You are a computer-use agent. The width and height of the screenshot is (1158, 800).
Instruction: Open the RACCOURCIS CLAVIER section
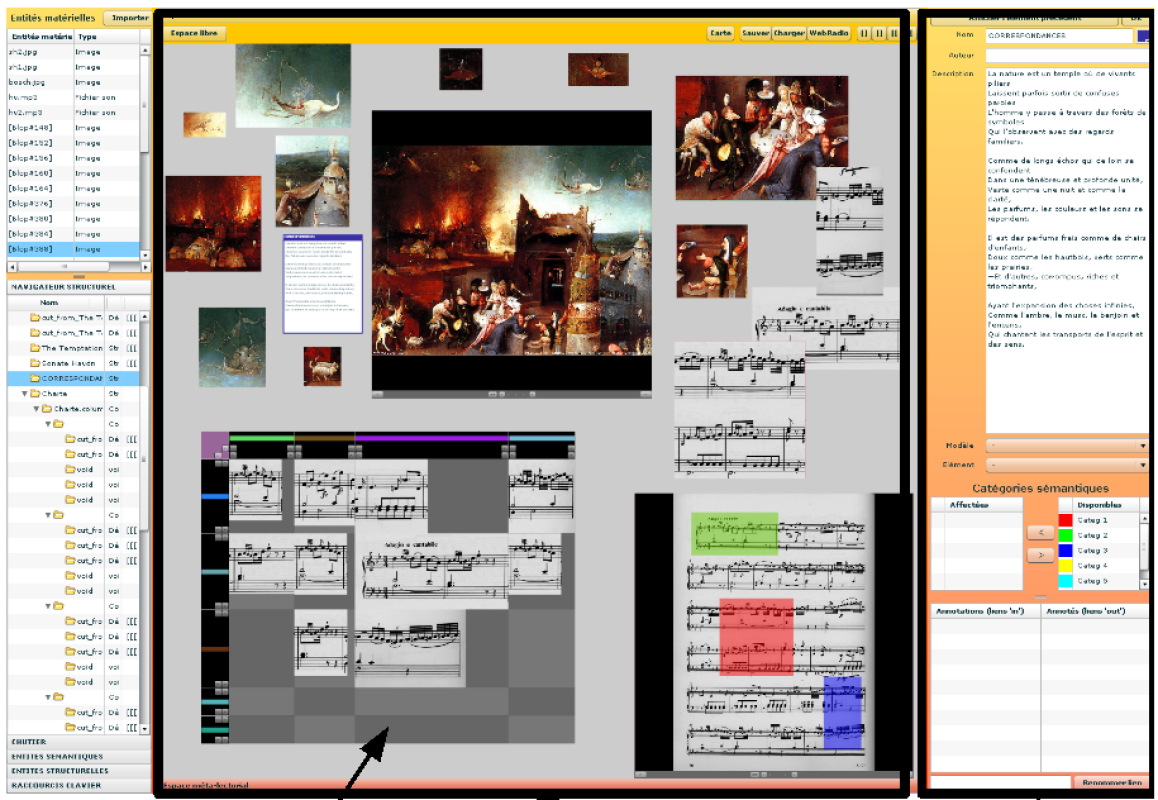[79, 785]
